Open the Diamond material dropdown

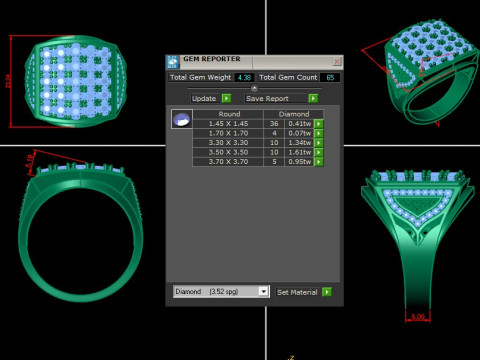263,291
